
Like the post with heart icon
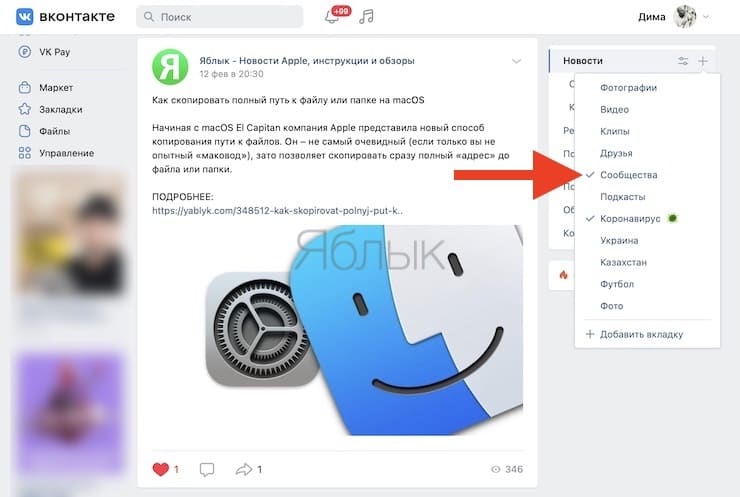point(160,469)
